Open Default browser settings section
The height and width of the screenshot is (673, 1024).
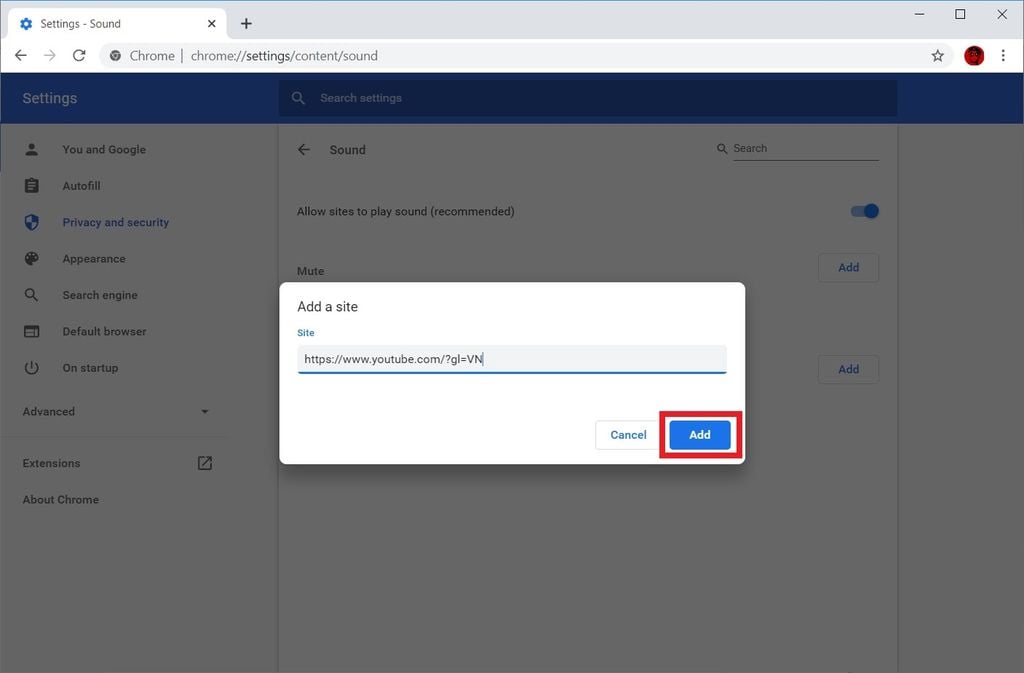(x=104, y=332)
